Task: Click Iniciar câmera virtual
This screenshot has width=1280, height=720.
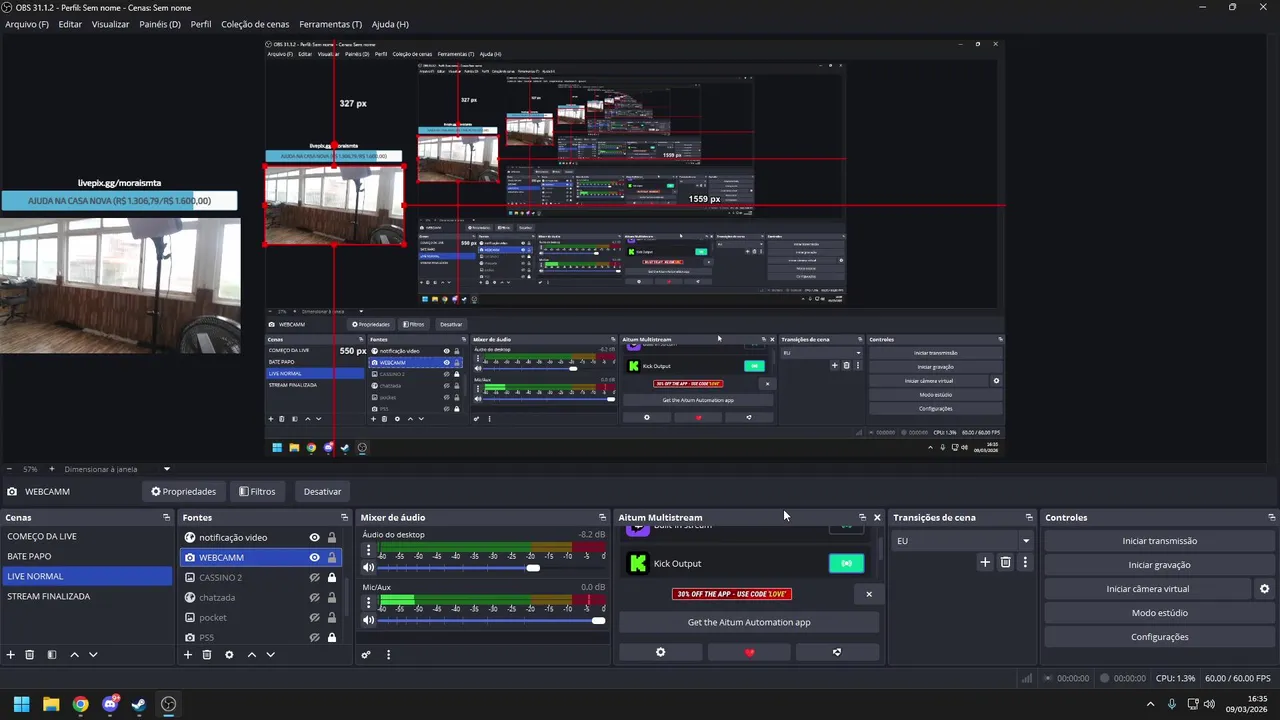Action: (x=1148, y=589)
